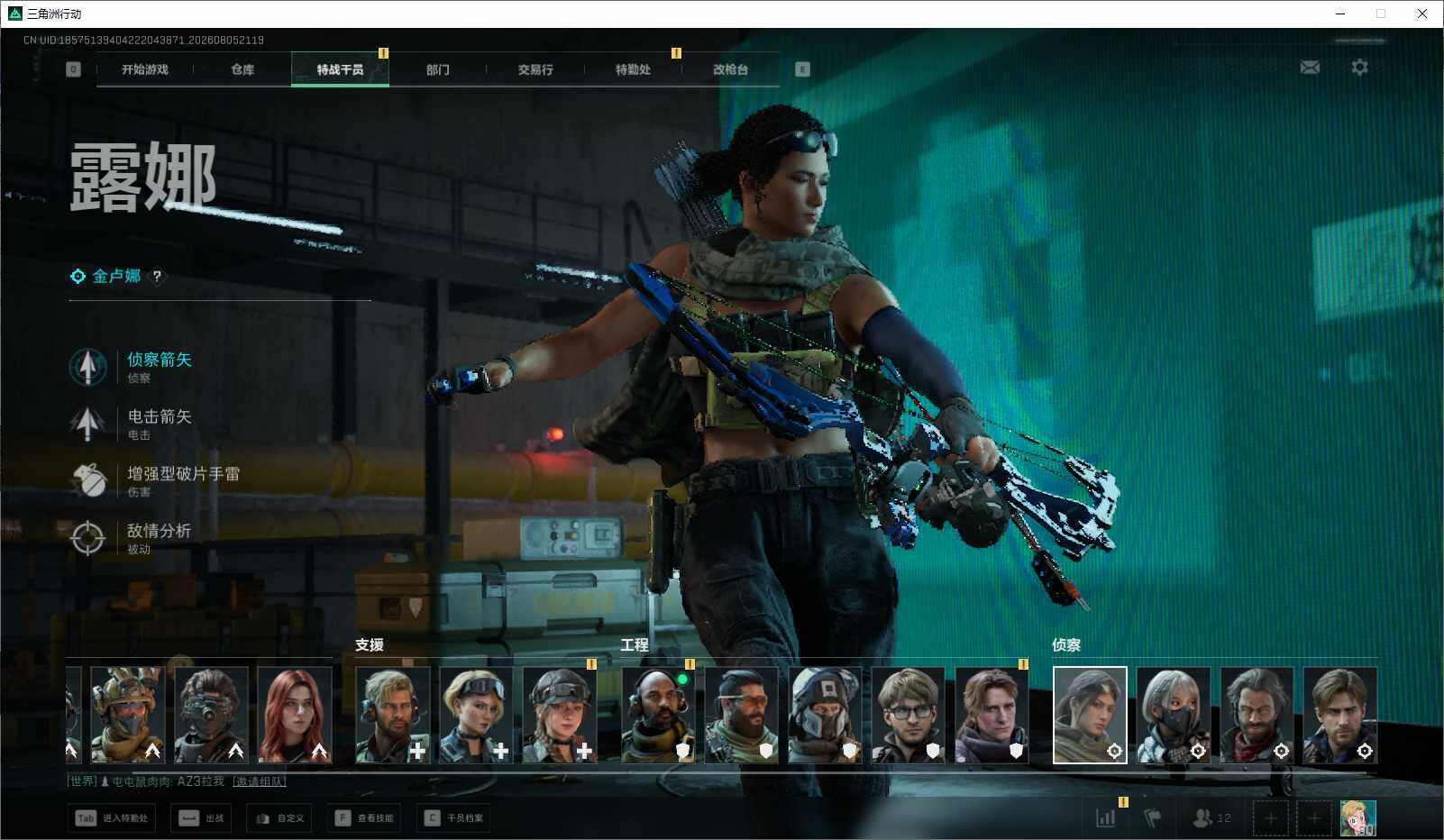The image size is (1444, 840).
Task: Open the friends list icon showing 12
Action: 1211,818
